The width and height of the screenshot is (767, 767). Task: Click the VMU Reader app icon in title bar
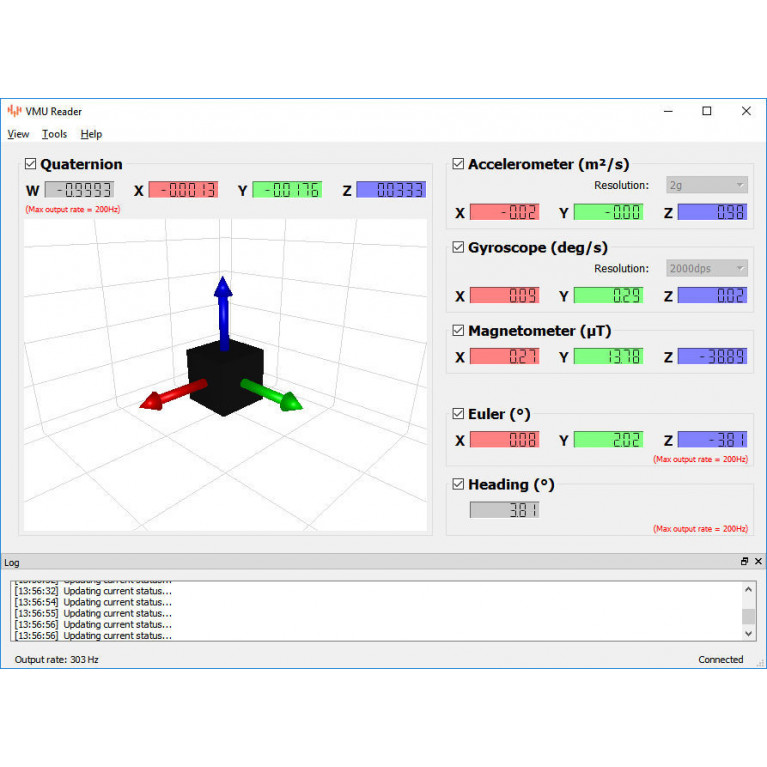15,111
